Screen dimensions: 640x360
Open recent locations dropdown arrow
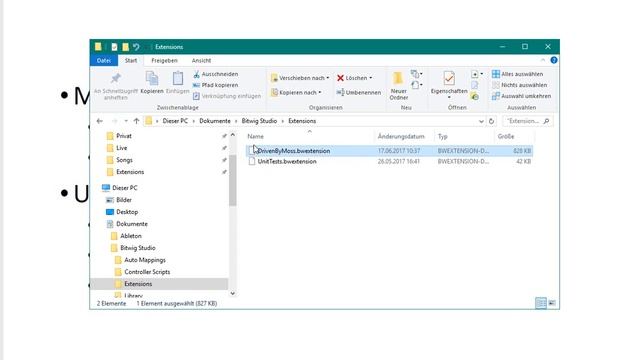[x=126, y=121]
